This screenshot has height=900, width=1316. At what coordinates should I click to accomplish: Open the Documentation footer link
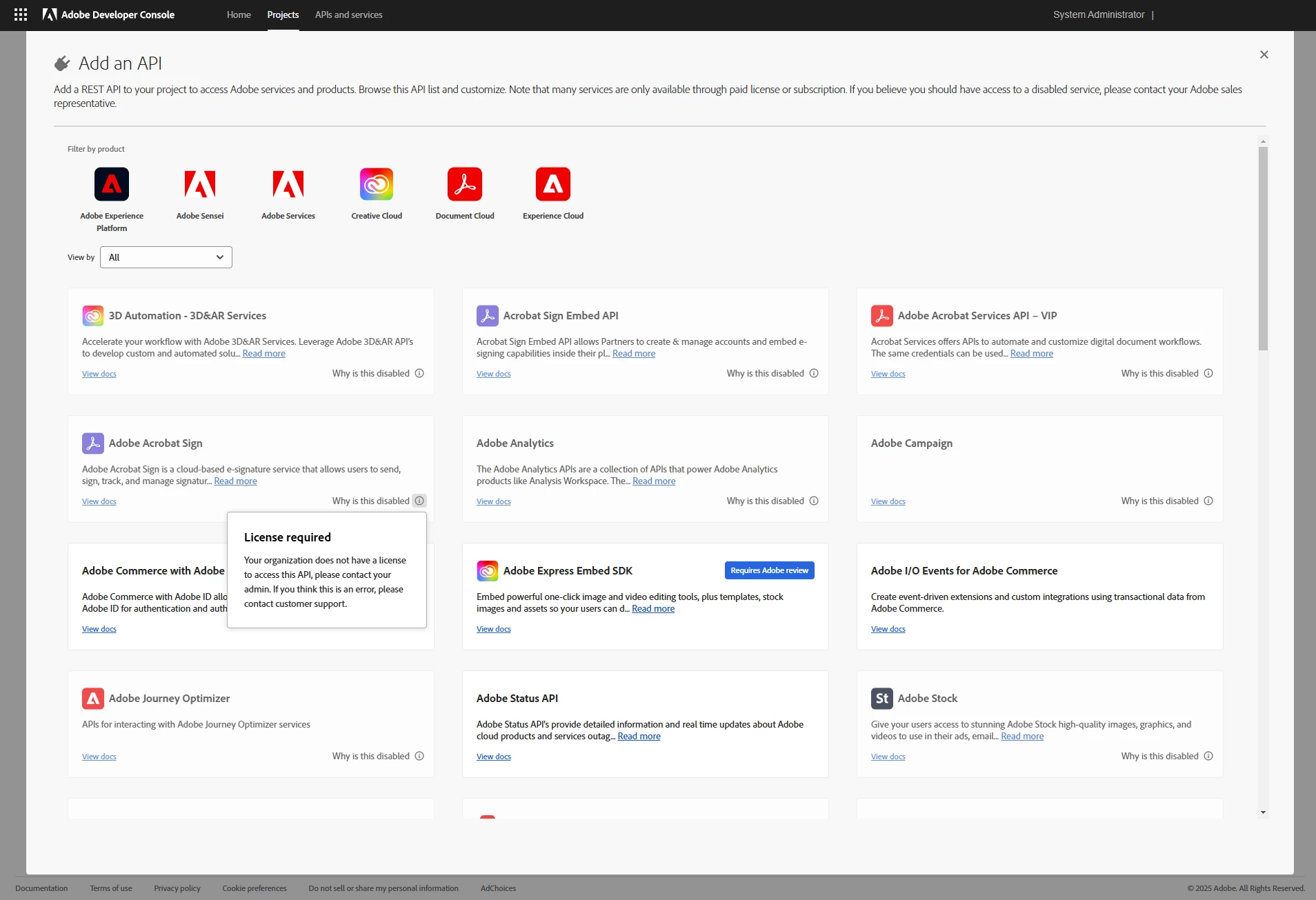pyautogui.click(x=41, y=888)
